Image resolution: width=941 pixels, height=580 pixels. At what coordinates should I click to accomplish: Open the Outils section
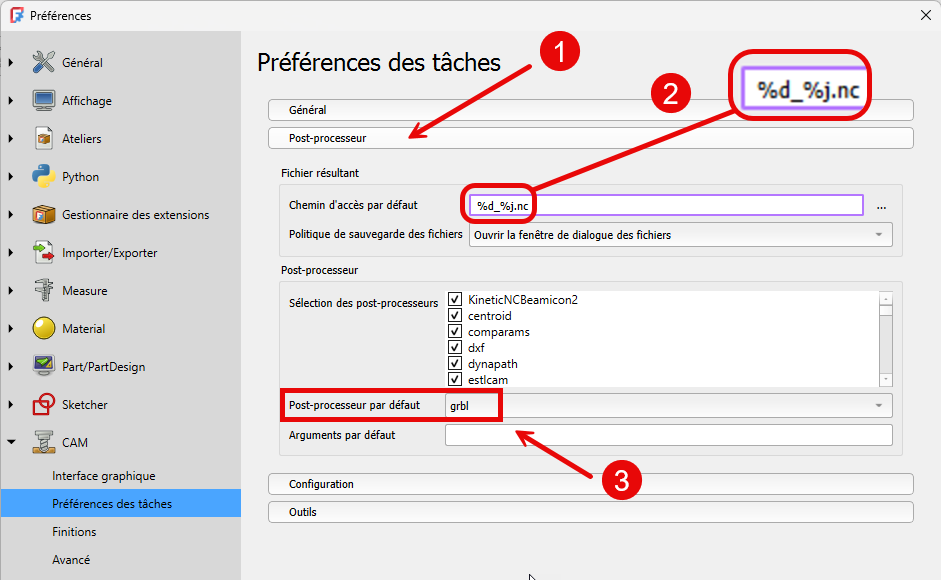pyautogui.click(x=591, y=512)
